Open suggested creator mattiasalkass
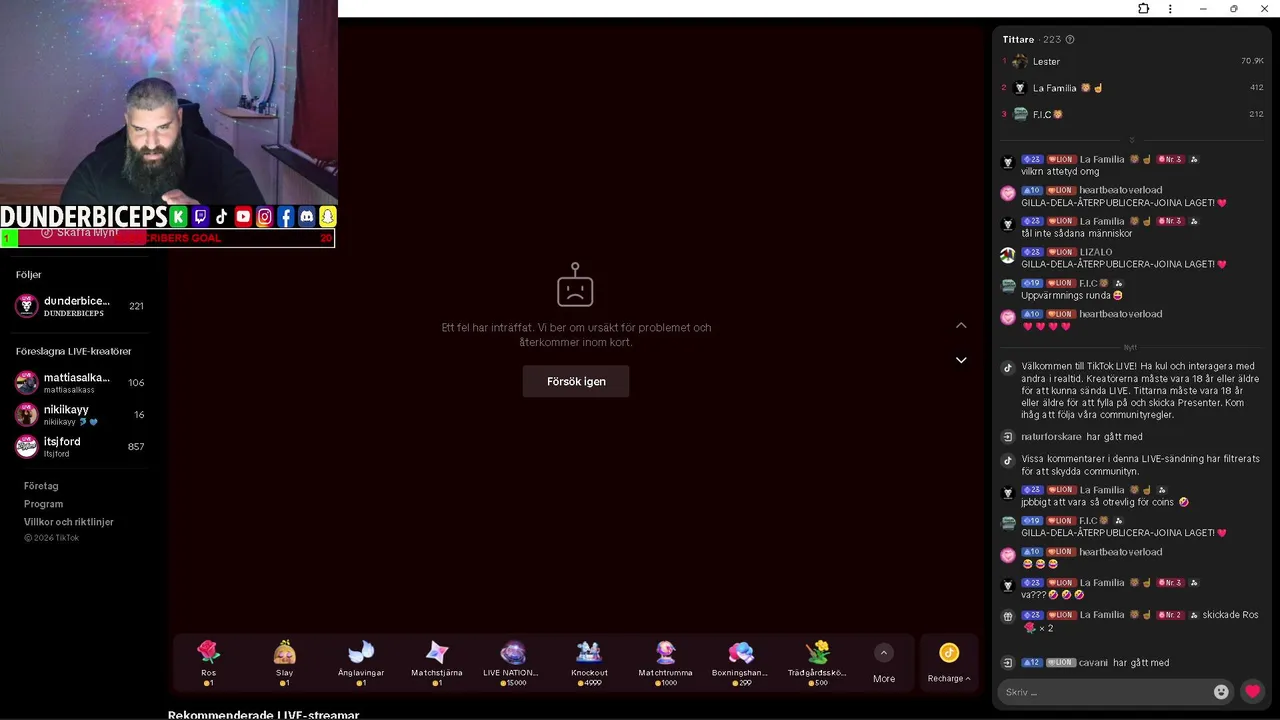The image size is (1280, 720). 80,383
